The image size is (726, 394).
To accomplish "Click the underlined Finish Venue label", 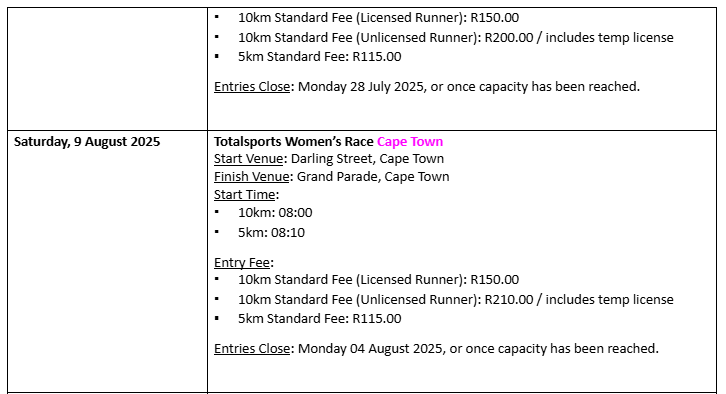I will tap(251, 177).
